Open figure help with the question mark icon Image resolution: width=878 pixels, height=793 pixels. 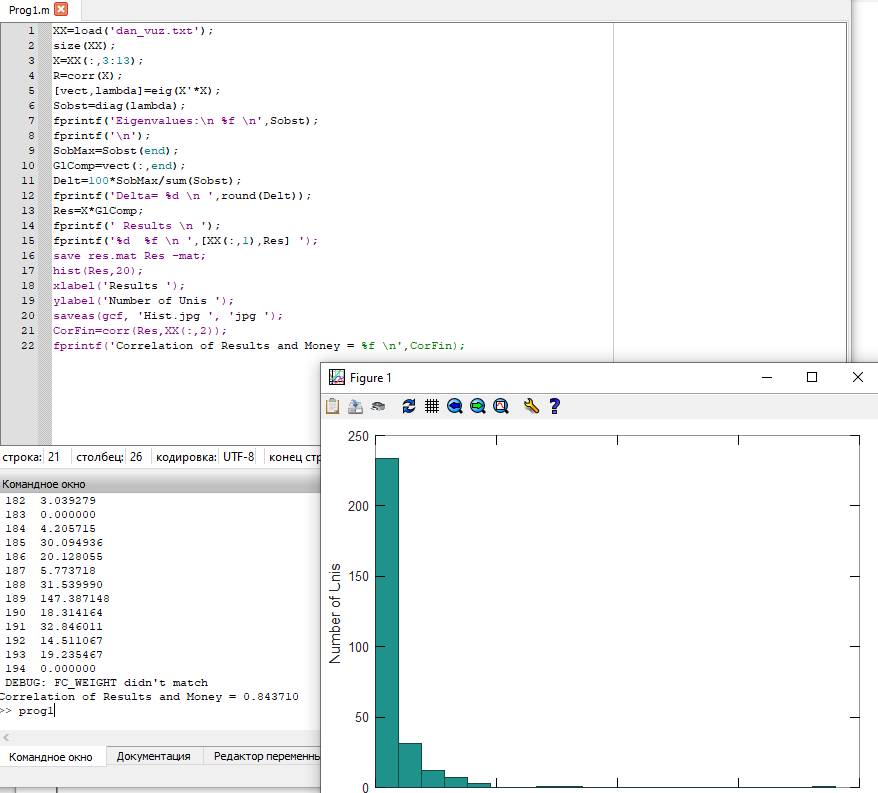[x=554, y=406]
